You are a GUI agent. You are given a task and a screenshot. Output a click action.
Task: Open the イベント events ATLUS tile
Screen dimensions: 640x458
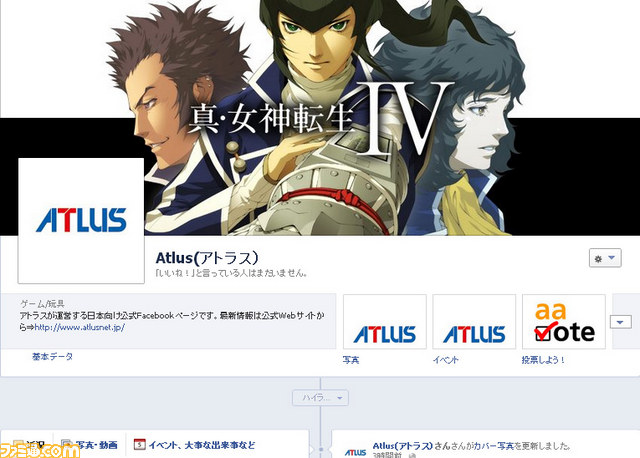(x=474, y=322)
